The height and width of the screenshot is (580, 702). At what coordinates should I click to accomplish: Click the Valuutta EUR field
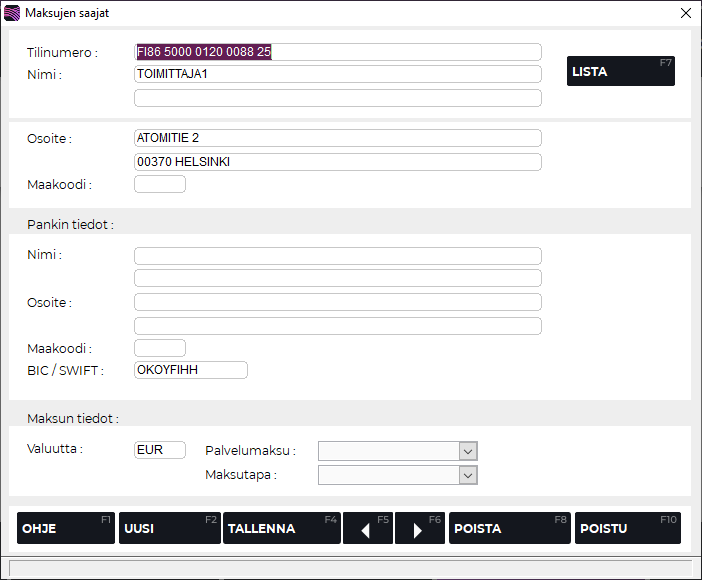pos(160,450)
